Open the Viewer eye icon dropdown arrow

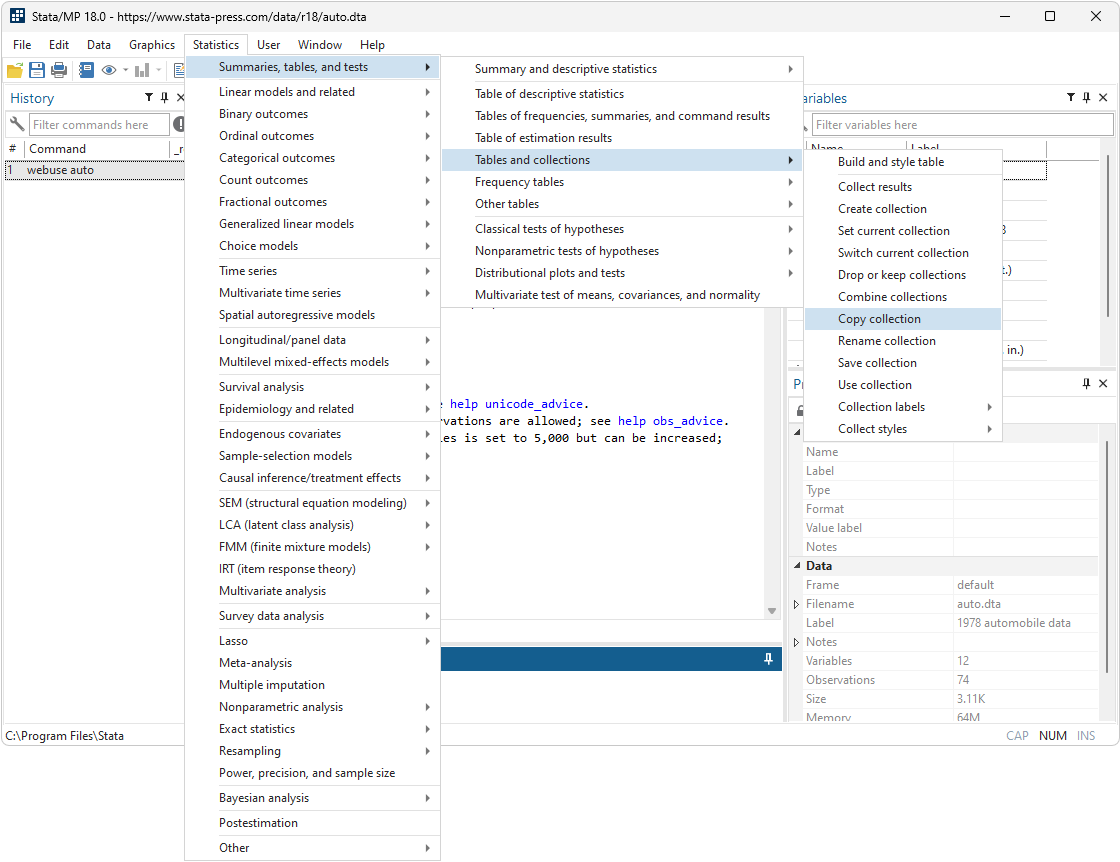(x=125, y=70)
